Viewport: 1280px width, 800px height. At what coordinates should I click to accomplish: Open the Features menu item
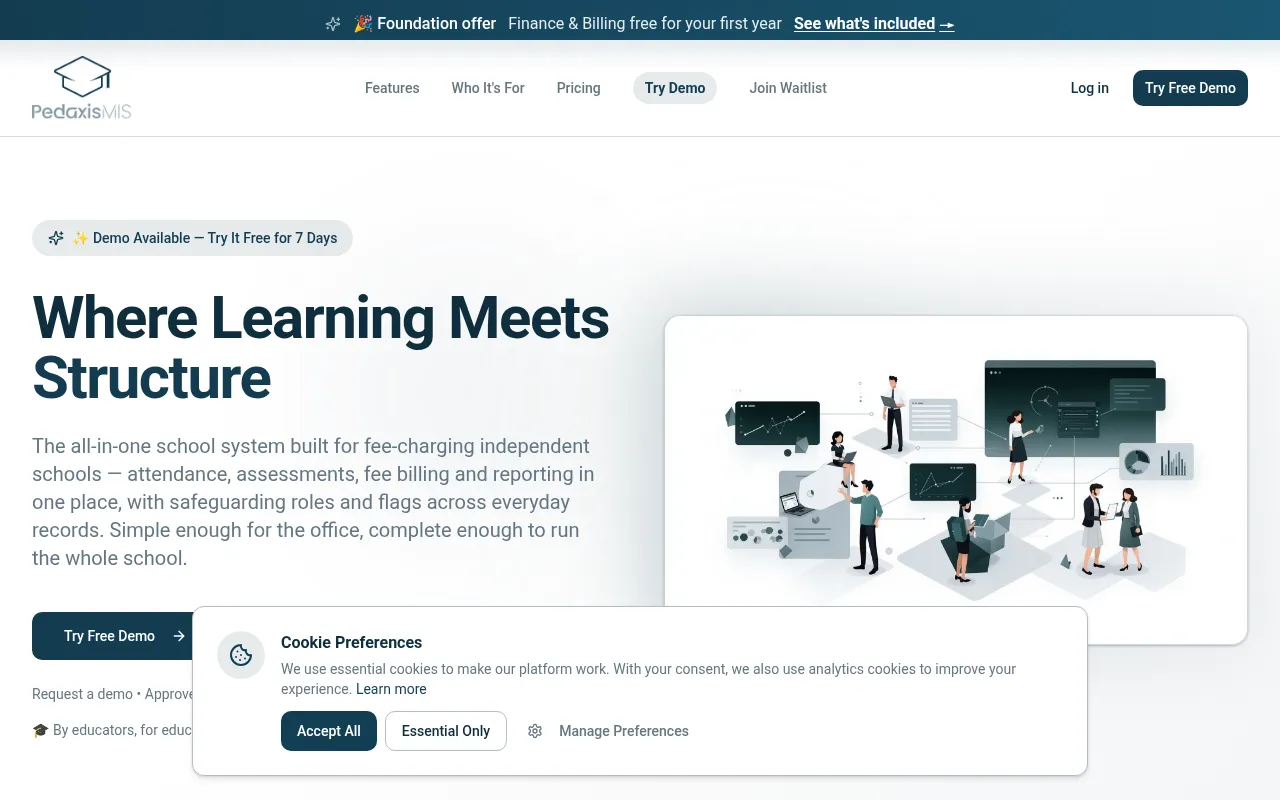point(392,88)
